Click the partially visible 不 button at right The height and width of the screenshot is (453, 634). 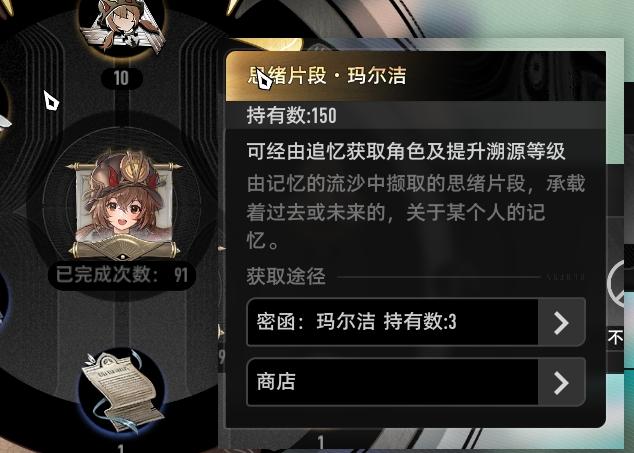coord(616,337)
